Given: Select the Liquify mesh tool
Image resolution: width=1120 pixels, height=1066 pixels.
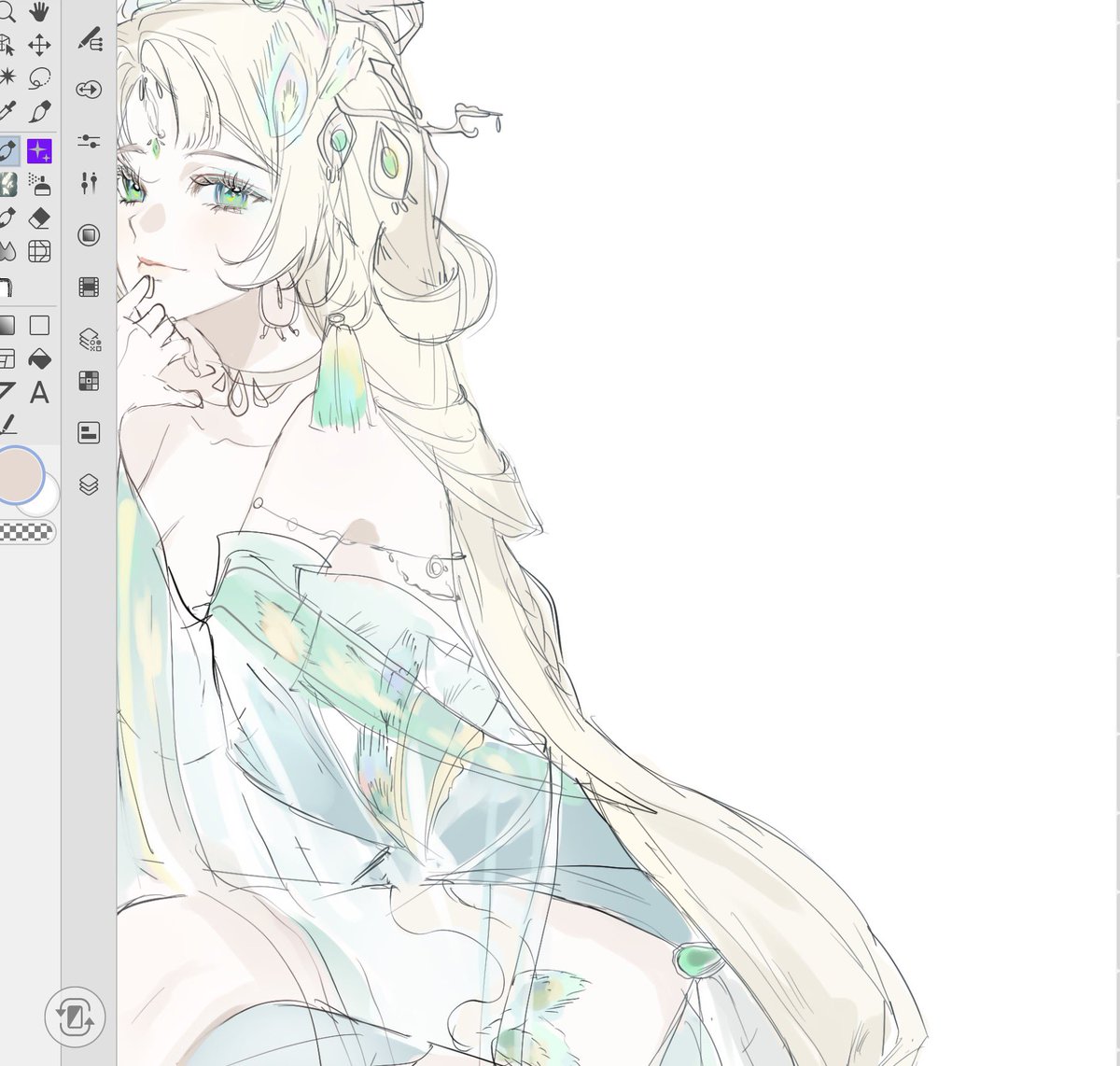Looking at the screenshot, I should [x=39, y=251].
